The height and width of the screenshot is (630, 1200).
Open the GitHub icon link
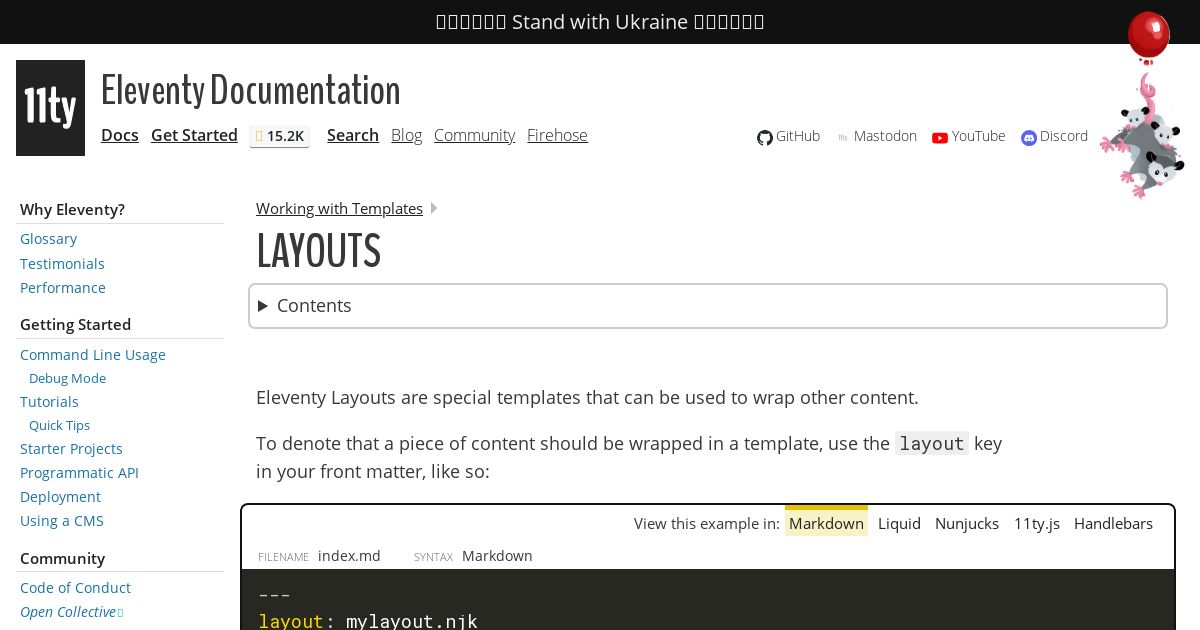(x=765, y=137)
